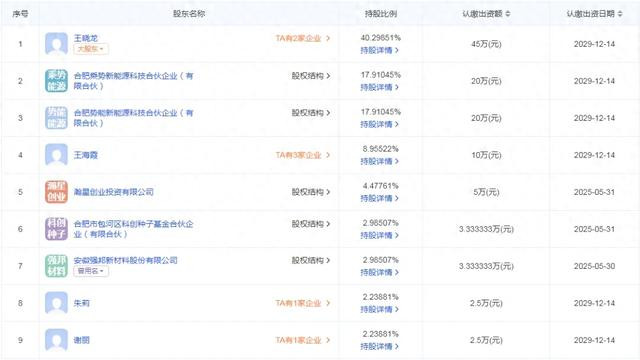The image size is (640, 360).
Task: Click TA有3家企业 link for 王海霞
Action: 302,155
